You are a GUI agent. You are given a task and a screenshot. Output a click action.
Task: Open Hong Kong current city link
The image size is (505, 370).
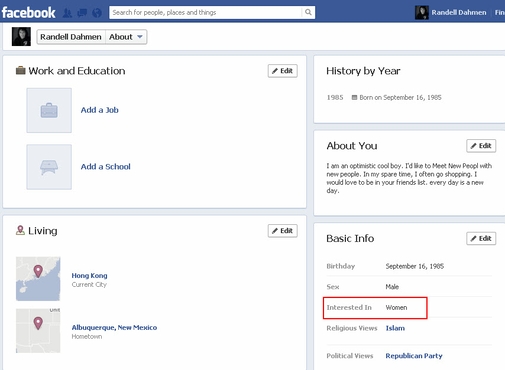pyautogui.click(x=89, y=276)
